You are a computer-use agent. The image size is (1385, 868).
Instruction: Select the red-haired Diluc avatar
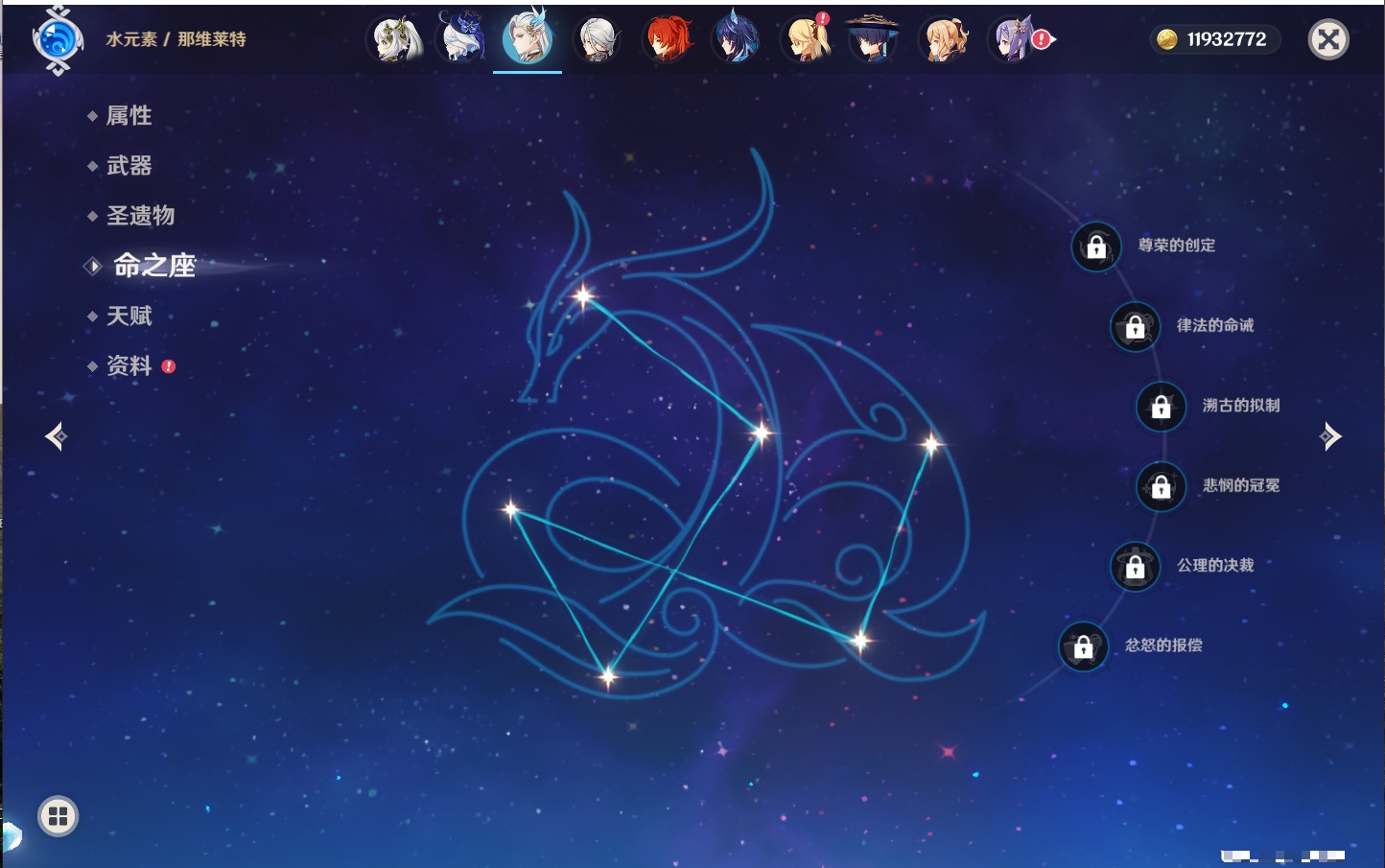667,40
